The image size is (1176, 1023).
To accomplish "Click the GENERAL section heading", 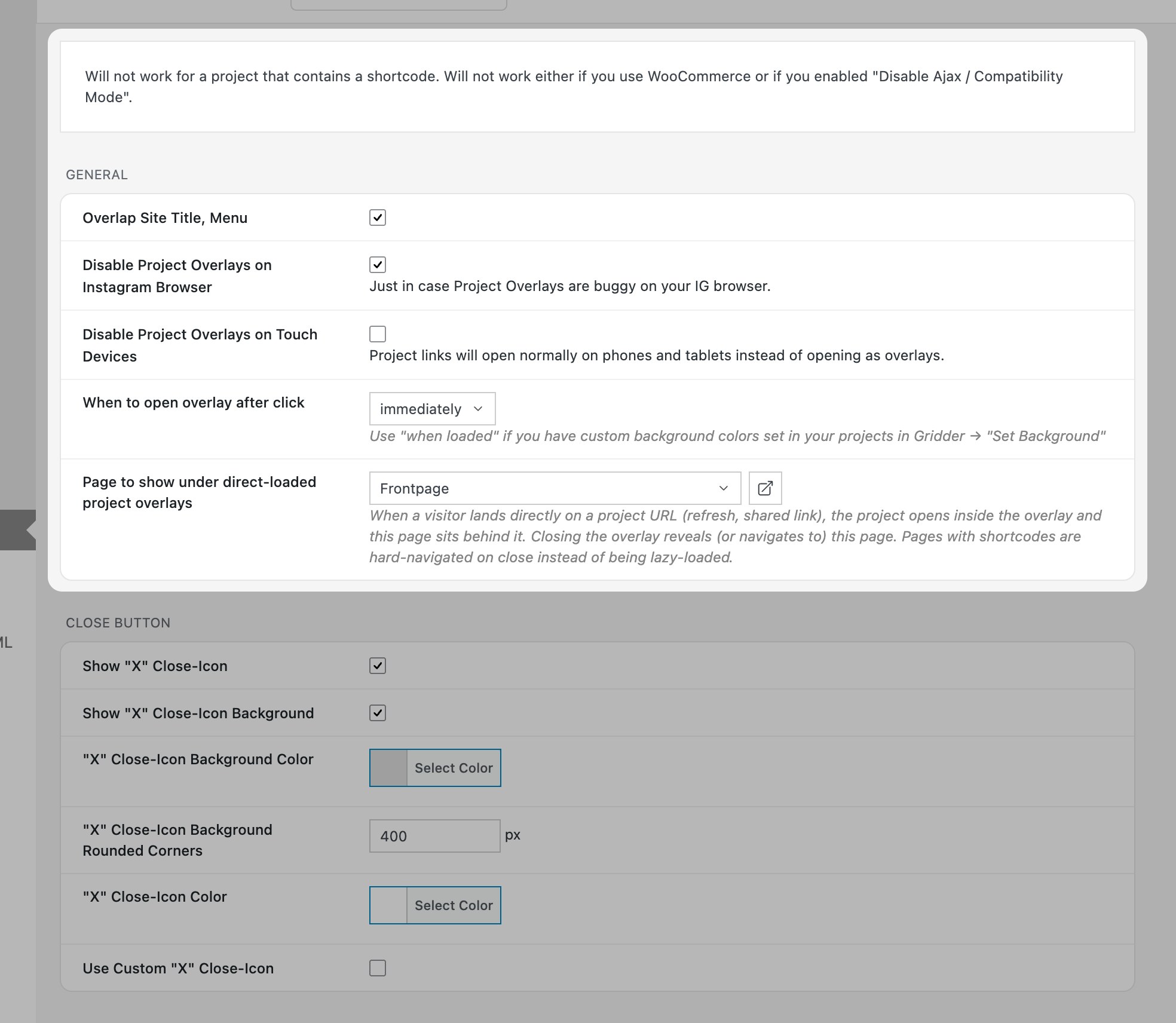I will (97, 174).
